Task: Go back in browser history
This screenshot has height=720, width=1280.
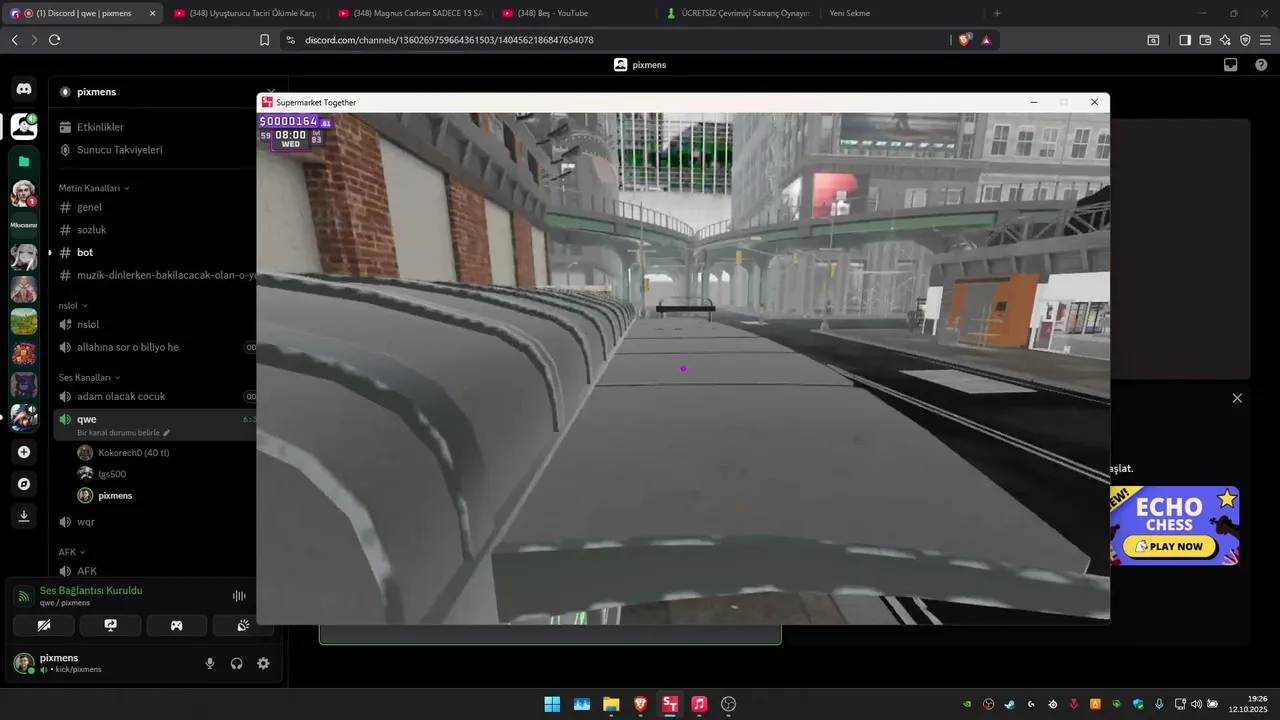Action: click(x=14, y=40)
